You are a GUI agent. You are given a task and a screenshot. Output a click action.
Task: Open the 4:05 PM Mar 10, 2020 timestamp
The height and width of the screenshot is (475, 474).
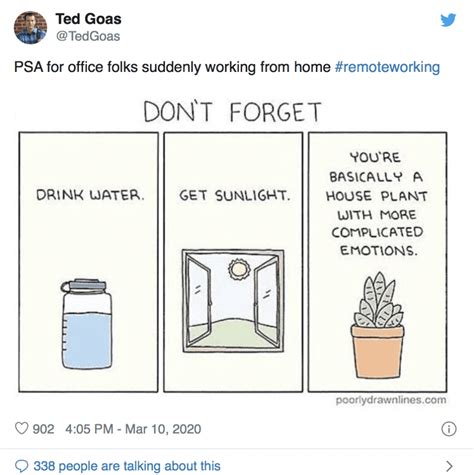(133, 429)
